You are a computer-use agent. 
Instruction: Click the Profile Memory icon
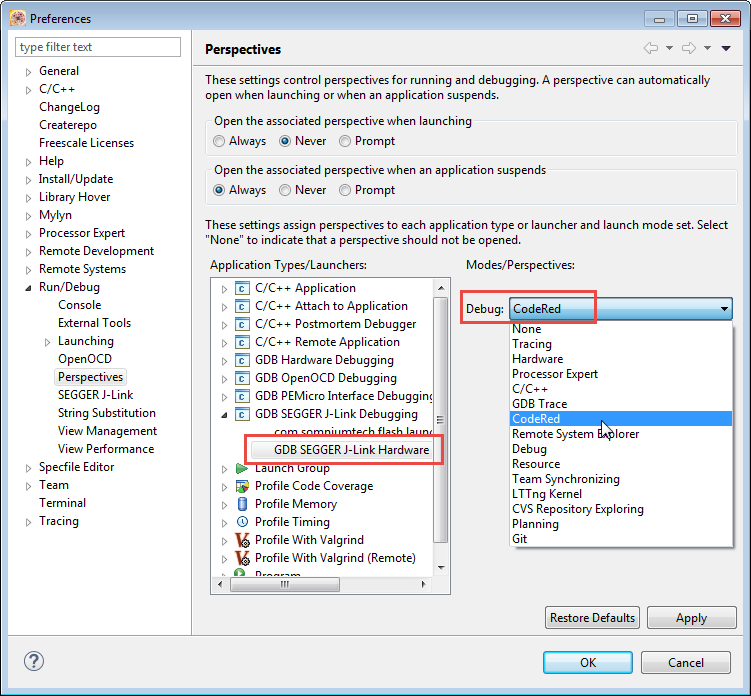coord(242,504)
